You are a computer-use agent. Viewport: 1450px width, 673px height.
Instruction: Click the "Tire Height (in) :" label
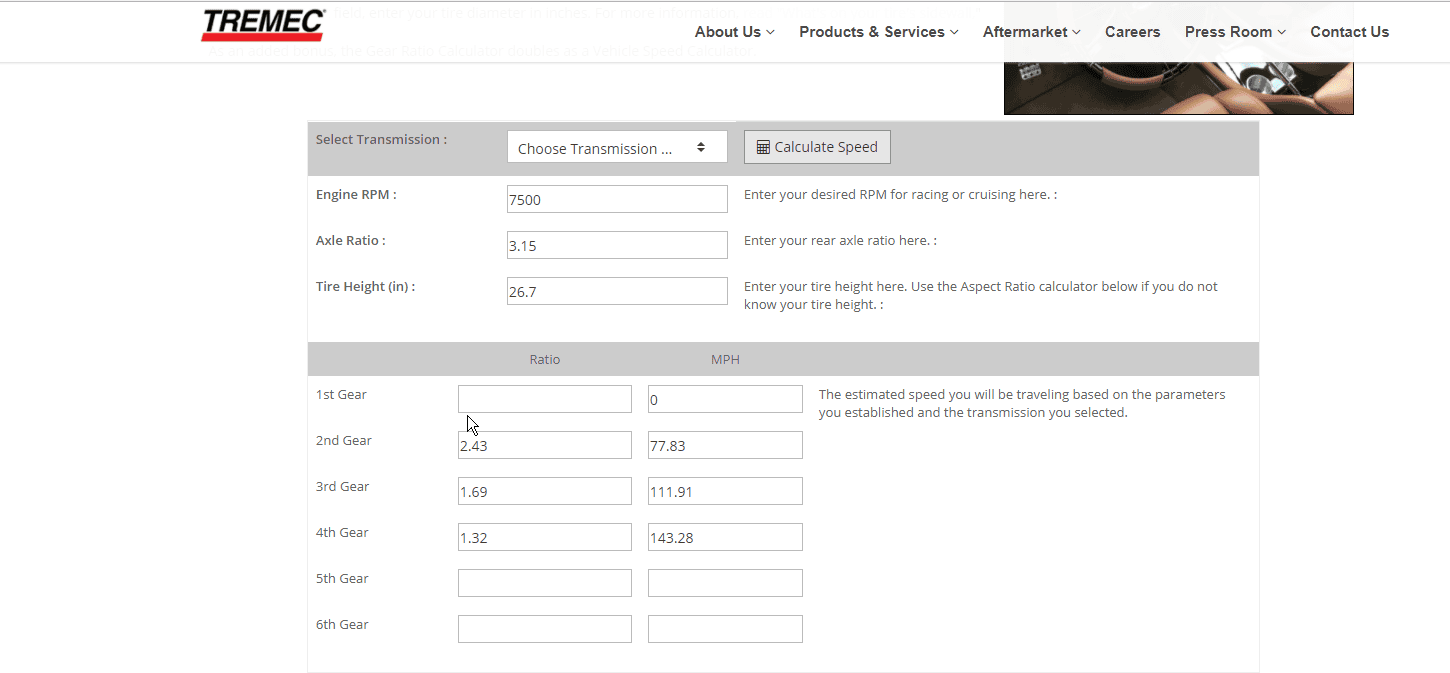click(365, 287)
